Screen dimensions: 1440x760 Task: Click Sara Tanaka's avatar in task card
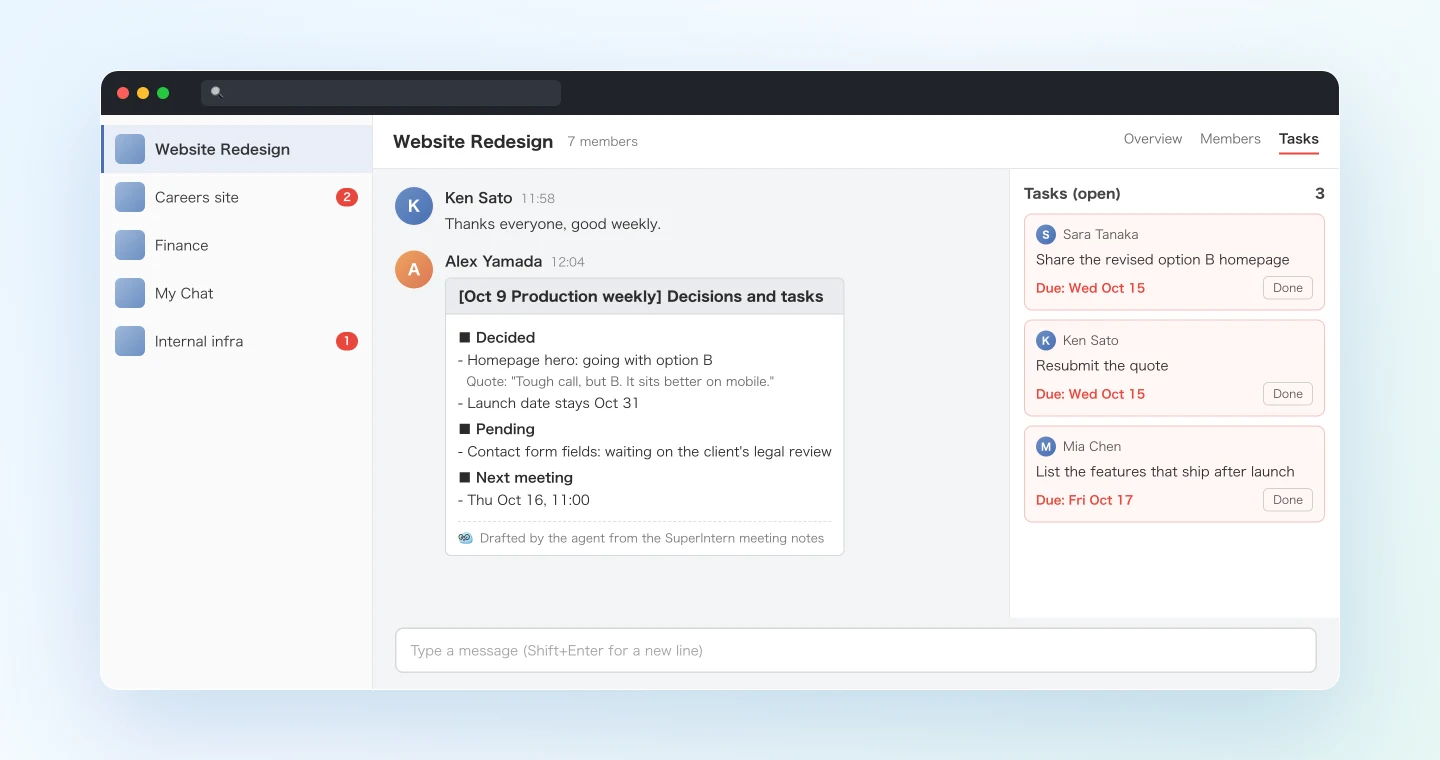click(x=1046, y=234)
